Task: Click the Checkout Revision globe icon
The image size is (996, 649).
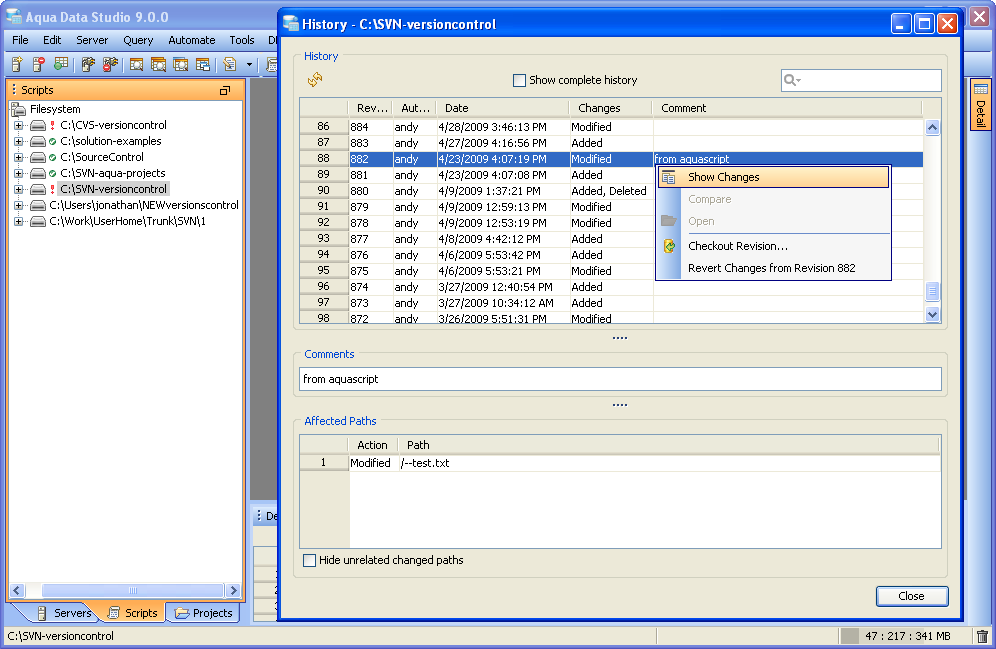Action: point(669,246)
